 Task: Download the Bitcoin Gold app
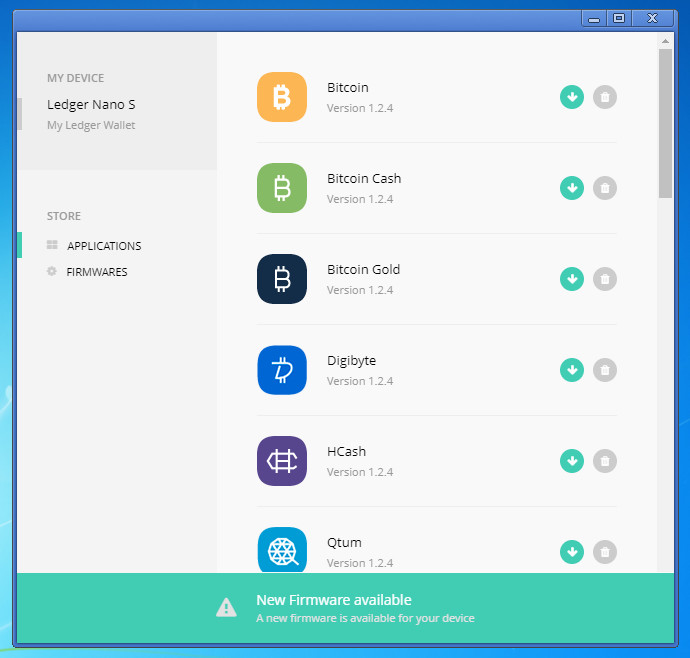click(x=572, y=279)
